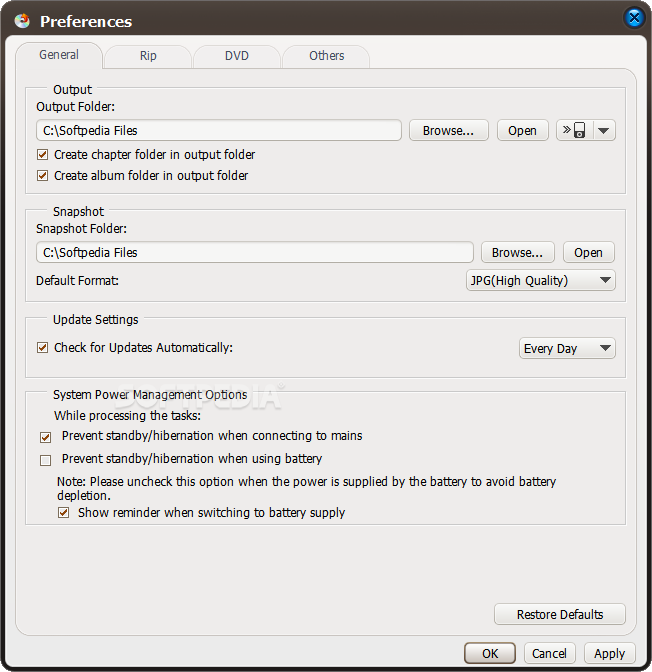Toggle Prevent standby when connecting to mains

coord(45,437)
